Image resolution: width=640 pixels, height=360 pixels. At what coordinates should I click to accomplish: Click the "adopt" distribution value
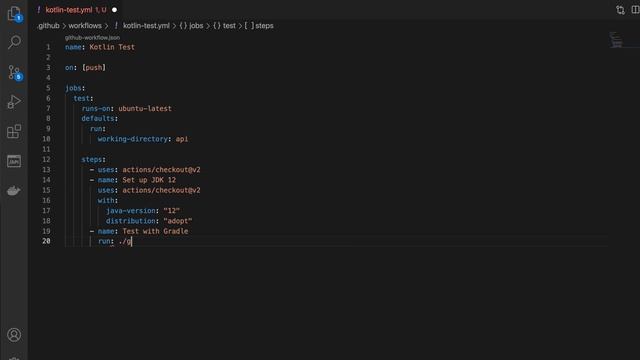[178, 221]
